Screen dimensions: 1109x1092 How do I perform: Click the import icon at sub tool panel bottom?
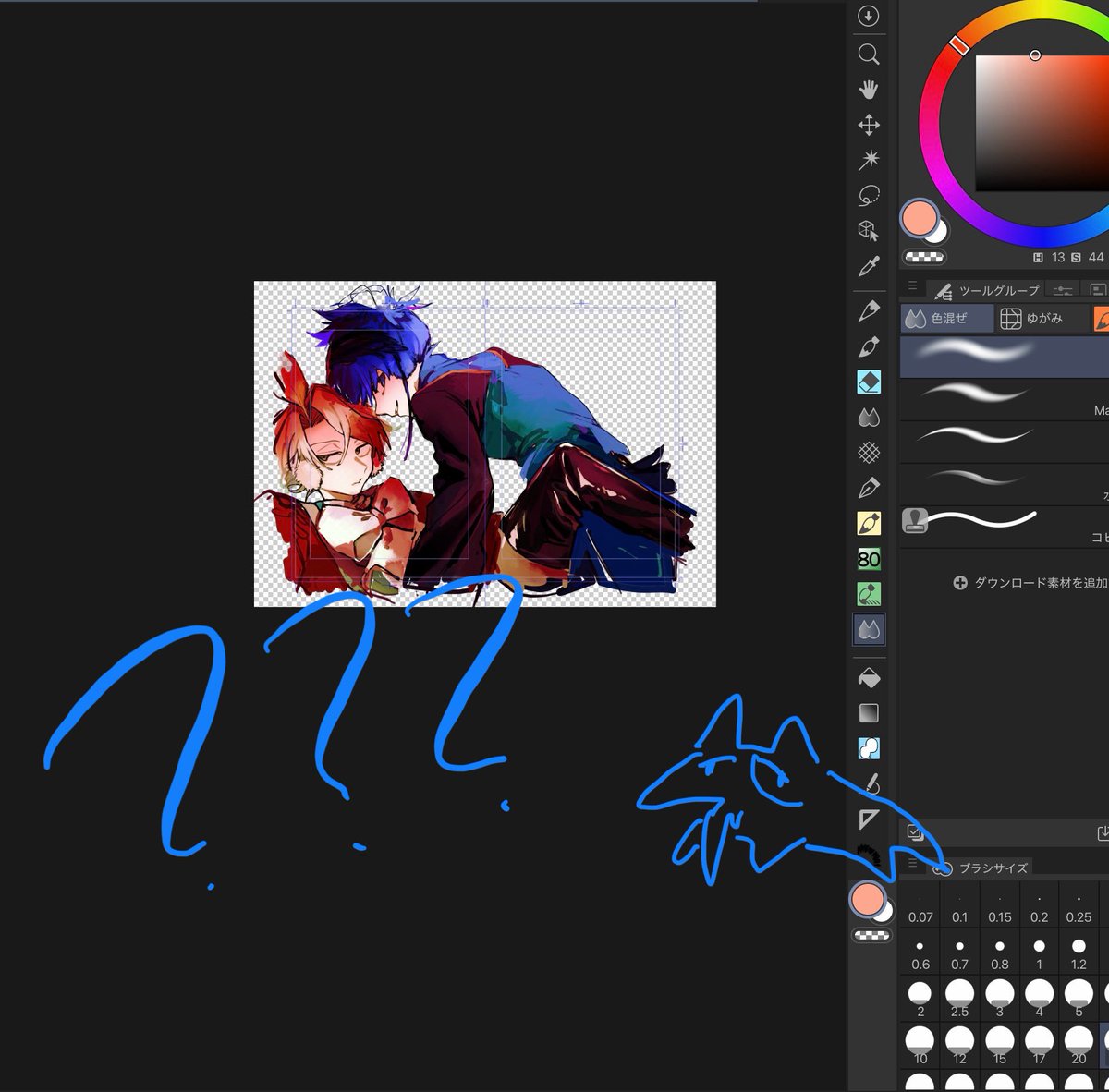point(1103,832)
